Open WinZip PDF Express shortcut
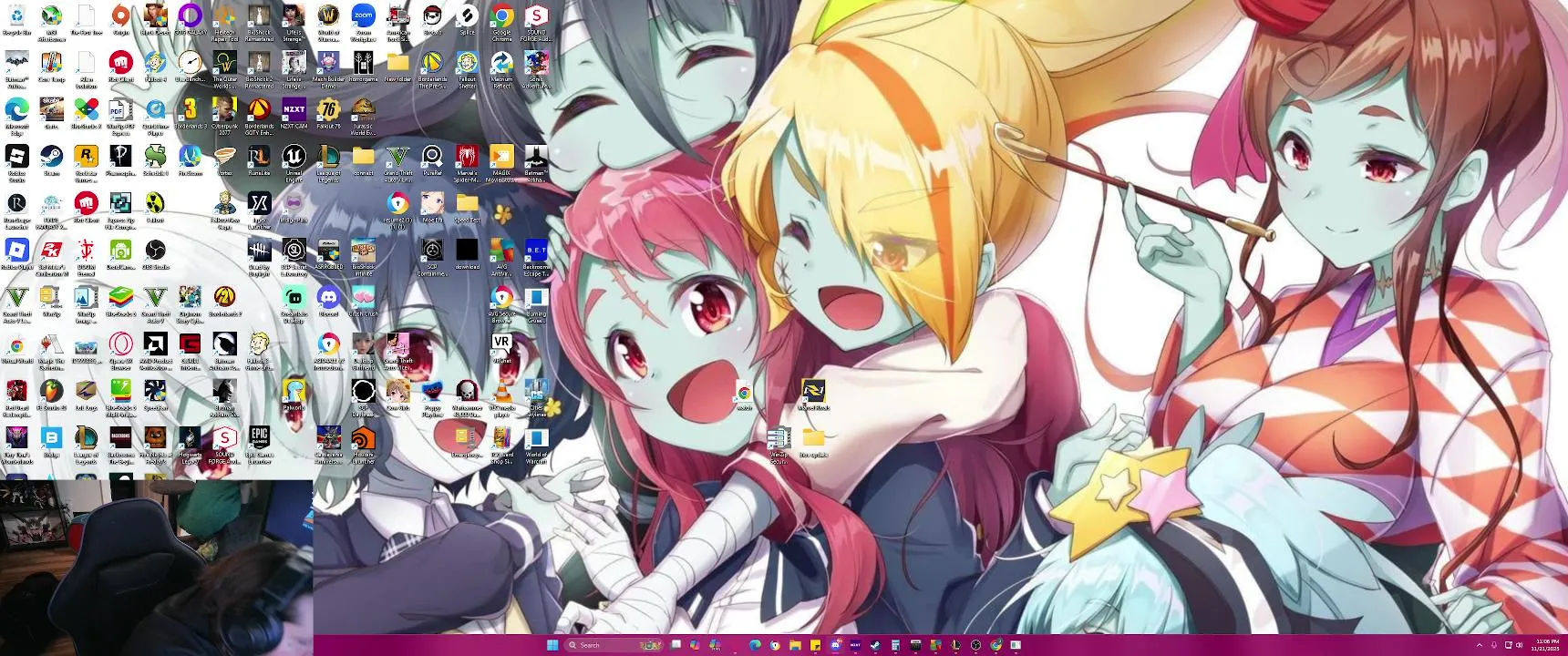The height and width of the screenshot is (656, 1568). 120,116
